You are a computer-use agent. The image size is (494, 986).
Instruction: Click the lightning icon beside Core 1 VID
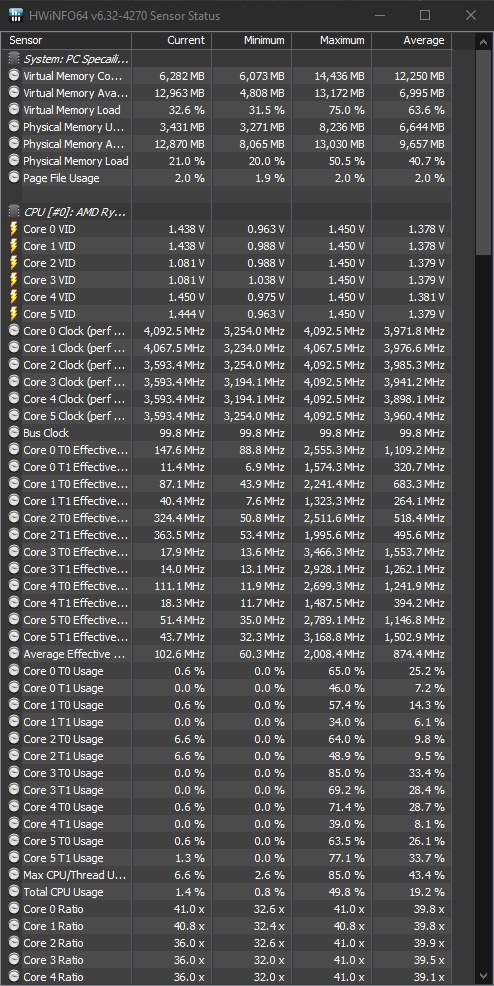(14, 246)
